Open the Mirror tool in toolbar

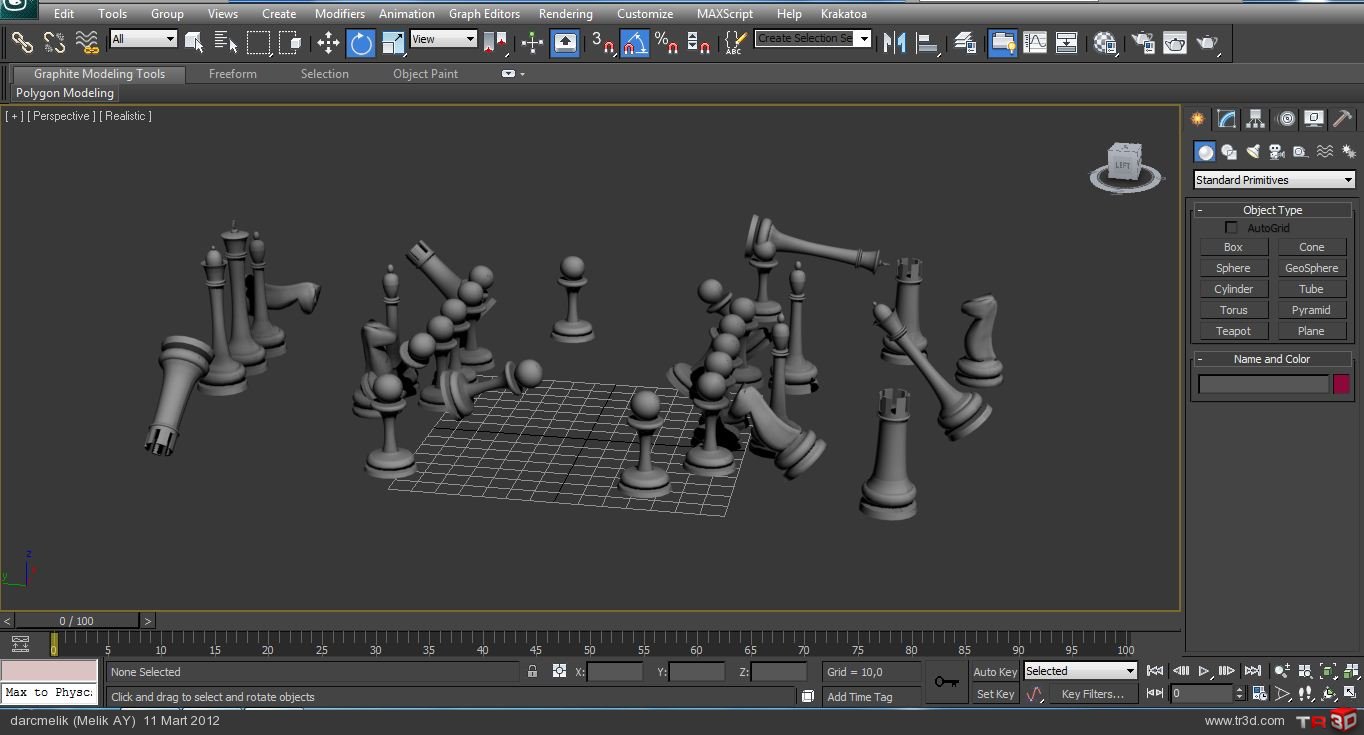[895, 42]
